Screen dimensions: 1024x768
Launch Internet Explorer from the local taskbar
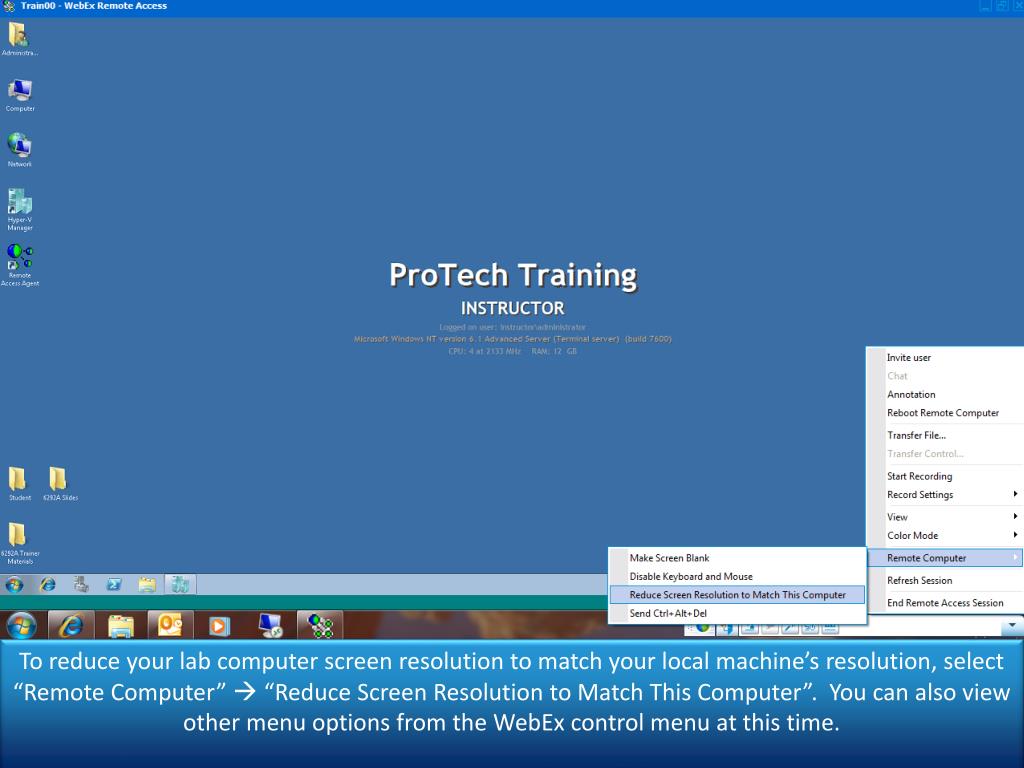(71, 626)
